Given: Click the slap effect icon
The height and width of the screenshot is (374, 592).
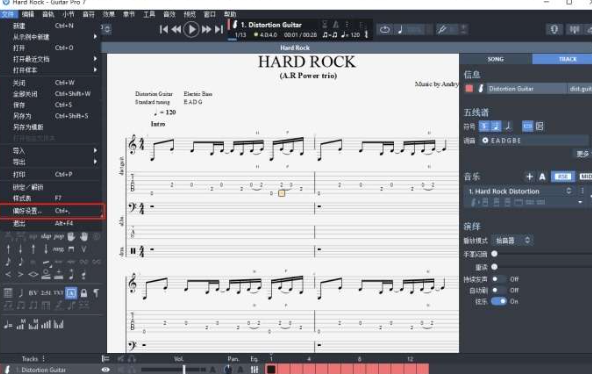Looking at the screenshot, I should coord(46,236).
